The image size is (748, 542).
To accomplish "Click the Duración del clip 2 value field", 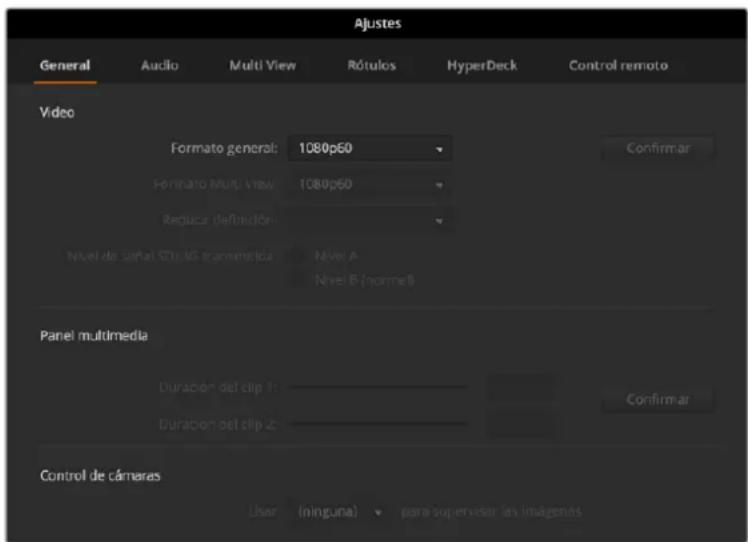I will [522, 424].
